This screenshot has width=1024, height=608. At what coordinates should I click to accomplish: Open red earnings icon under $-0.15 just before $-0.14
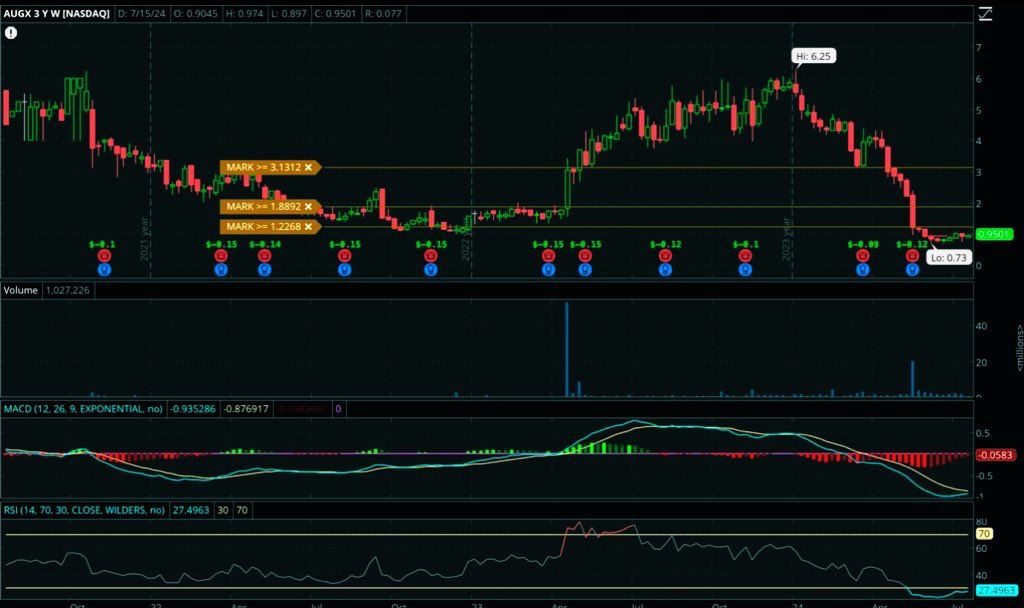click(221, 256)
